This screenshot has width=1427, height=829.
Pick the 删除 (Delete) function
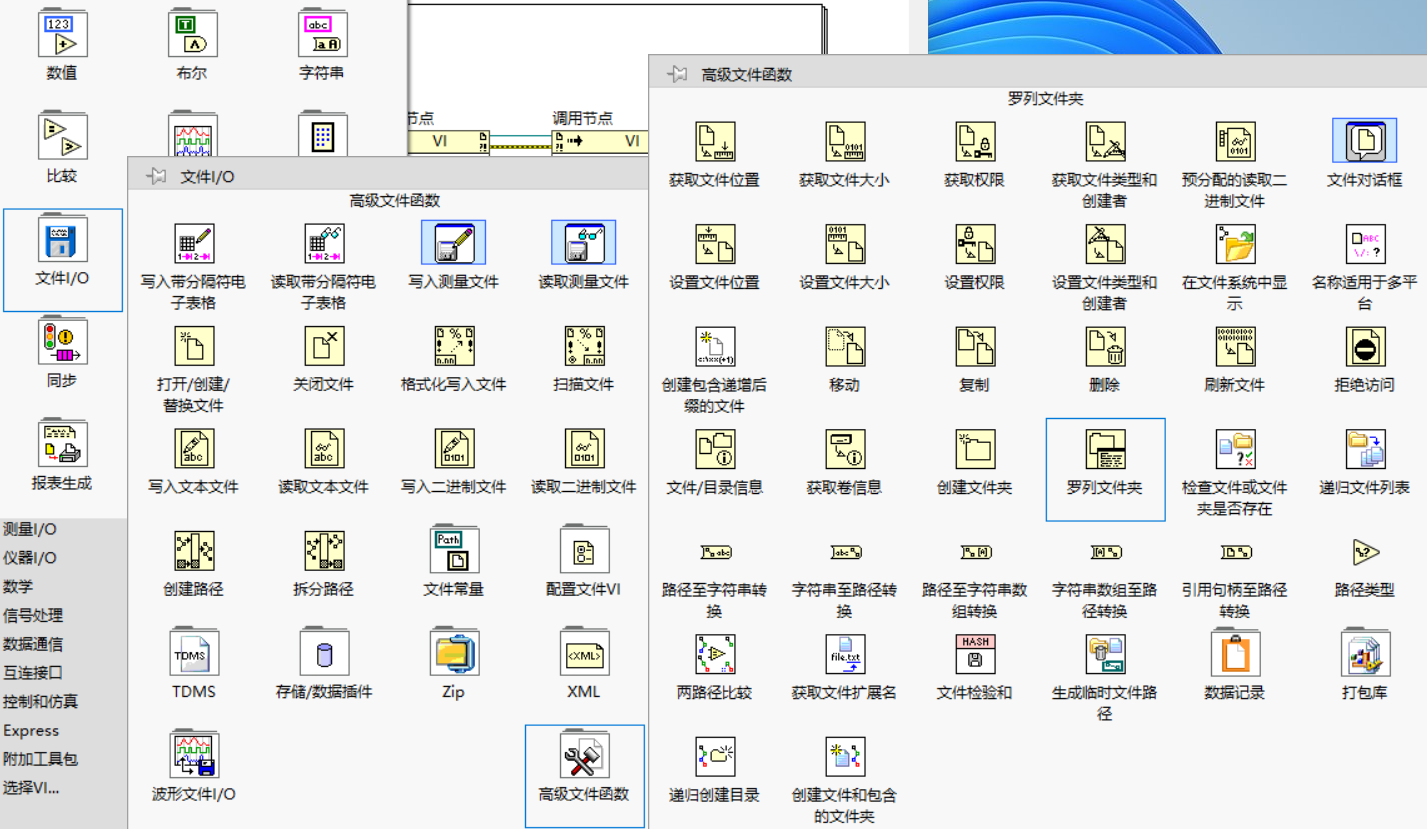click(1105, 347)
